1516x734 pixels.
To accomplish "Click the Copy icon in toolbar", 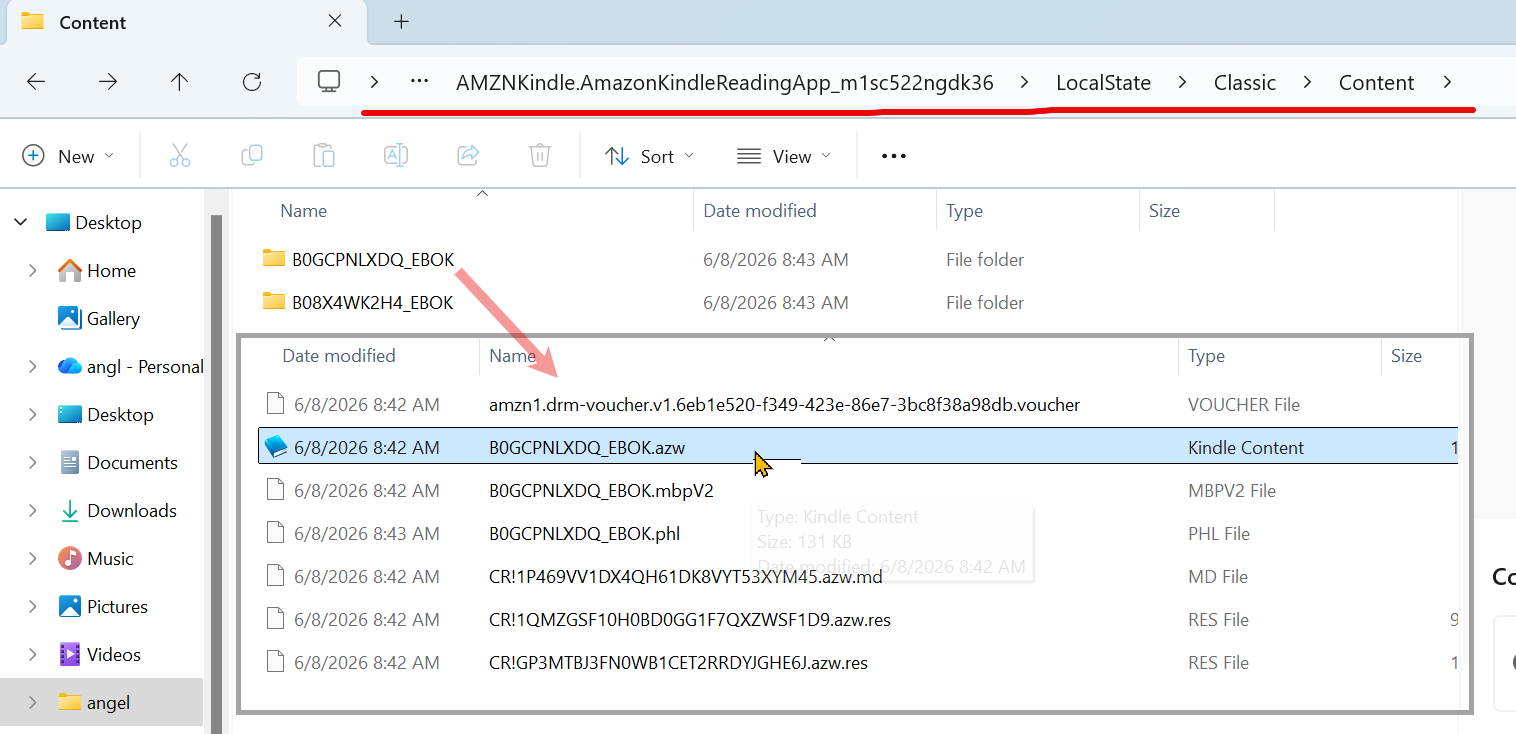I will [252, 156].
